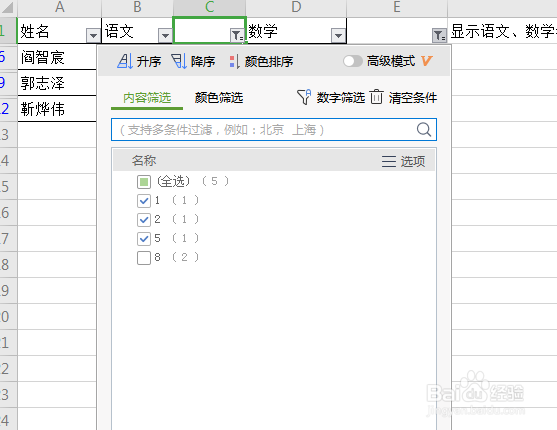The width and height of the screenshot is (557, 430).
Task: Select column E header
Action: (397, 7)
